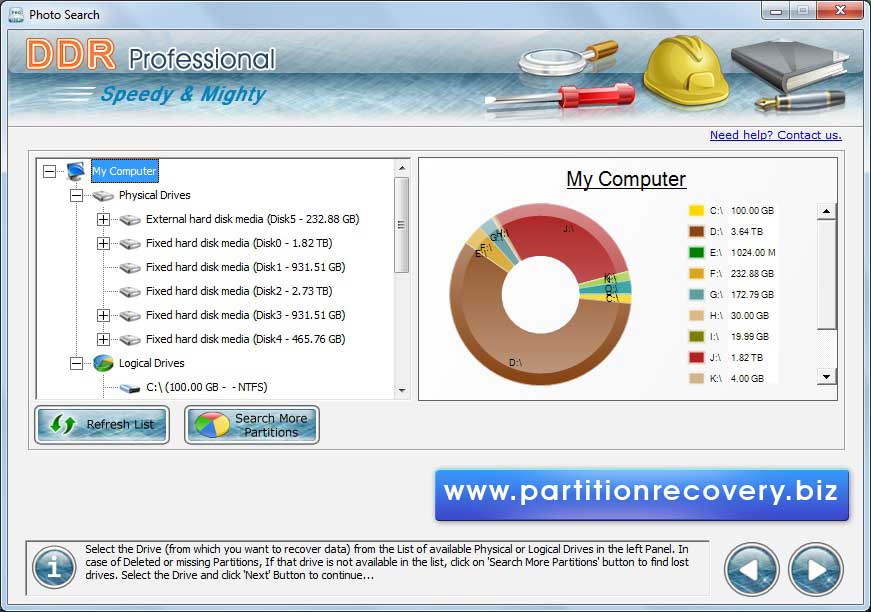
Task: Click the Disk4 drive icon
Action: point(130,339)
